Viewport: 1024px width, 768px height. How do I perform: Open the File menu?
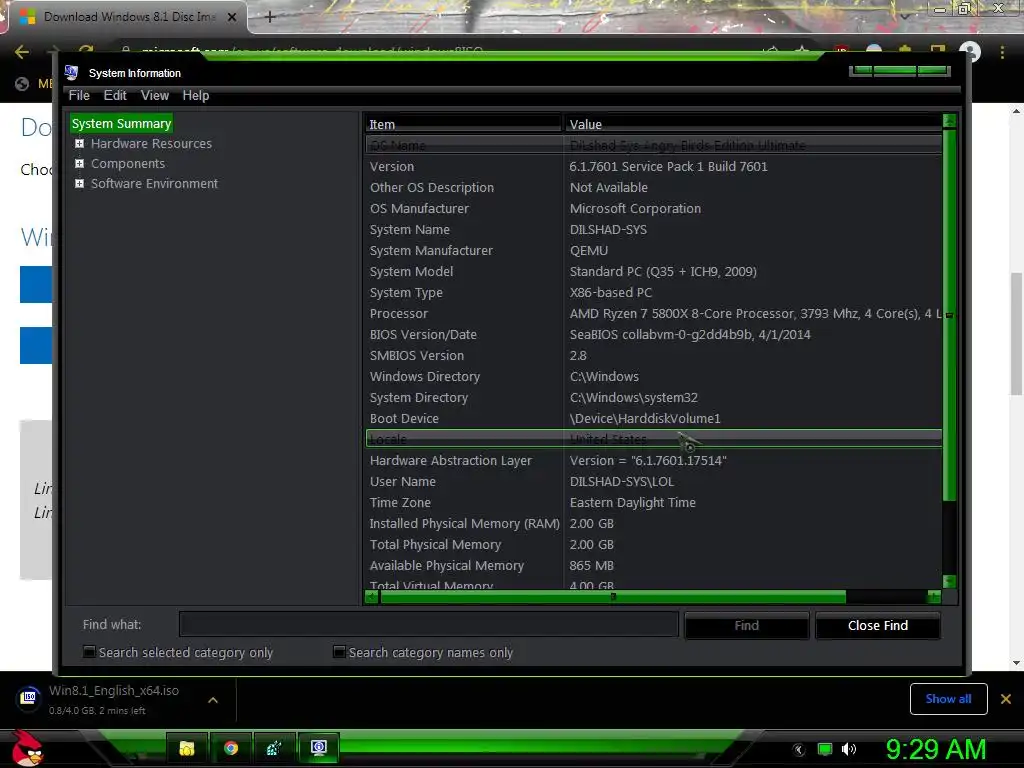pyautogui.click(x=79, y=95)
